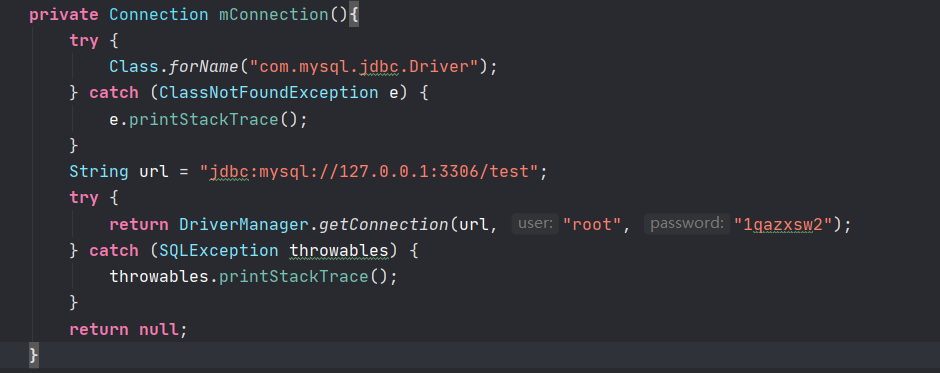The height and width of the screenshot is (373, 940).
Task: Click the user: parameter hint
Action: [535, 224]
